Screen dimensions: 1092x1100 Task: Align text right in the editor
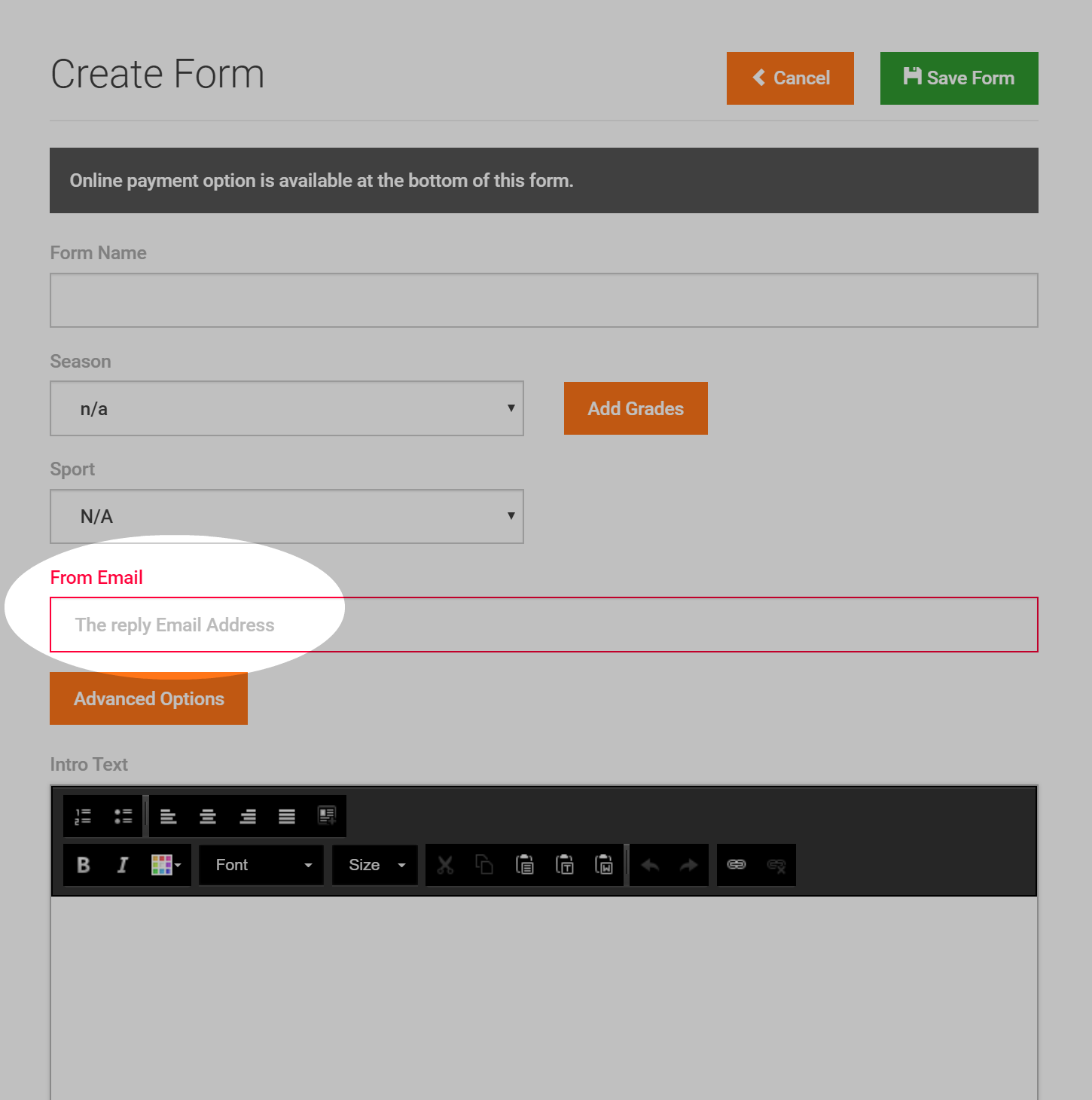(248, 816)
